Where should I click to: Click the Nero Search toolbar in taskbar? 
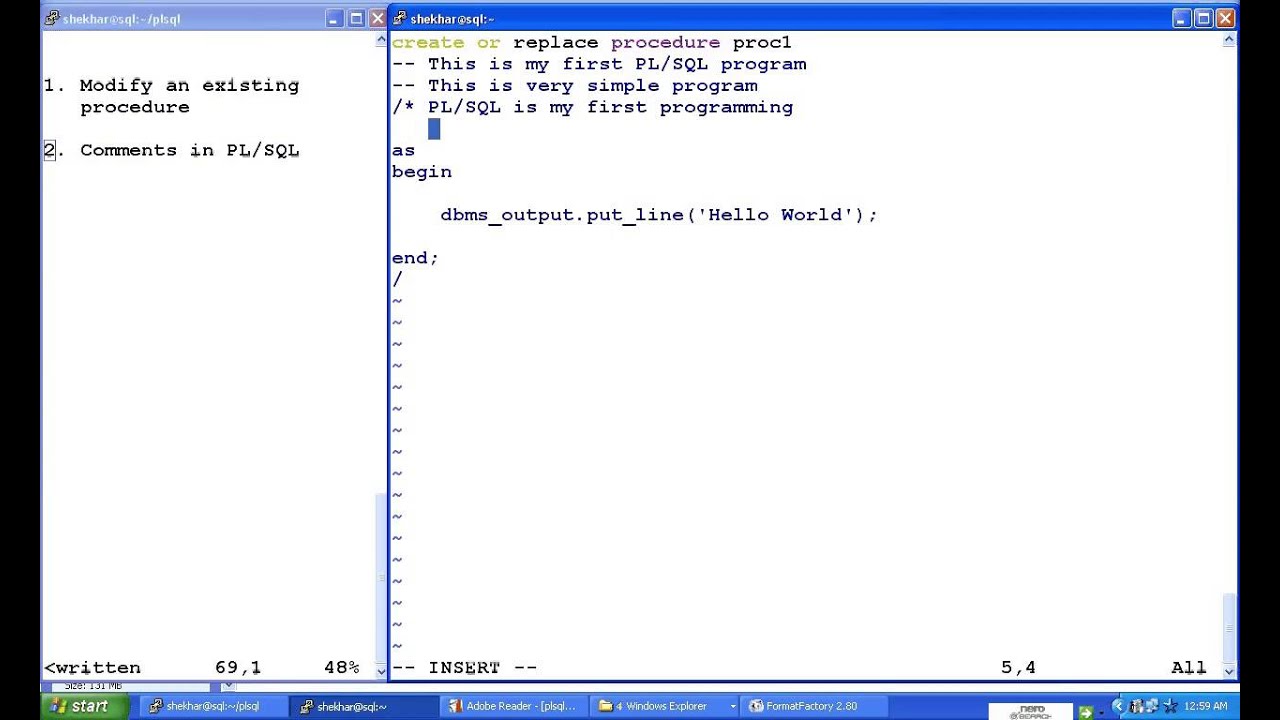pyautogui.click(x=1030, y=712)
